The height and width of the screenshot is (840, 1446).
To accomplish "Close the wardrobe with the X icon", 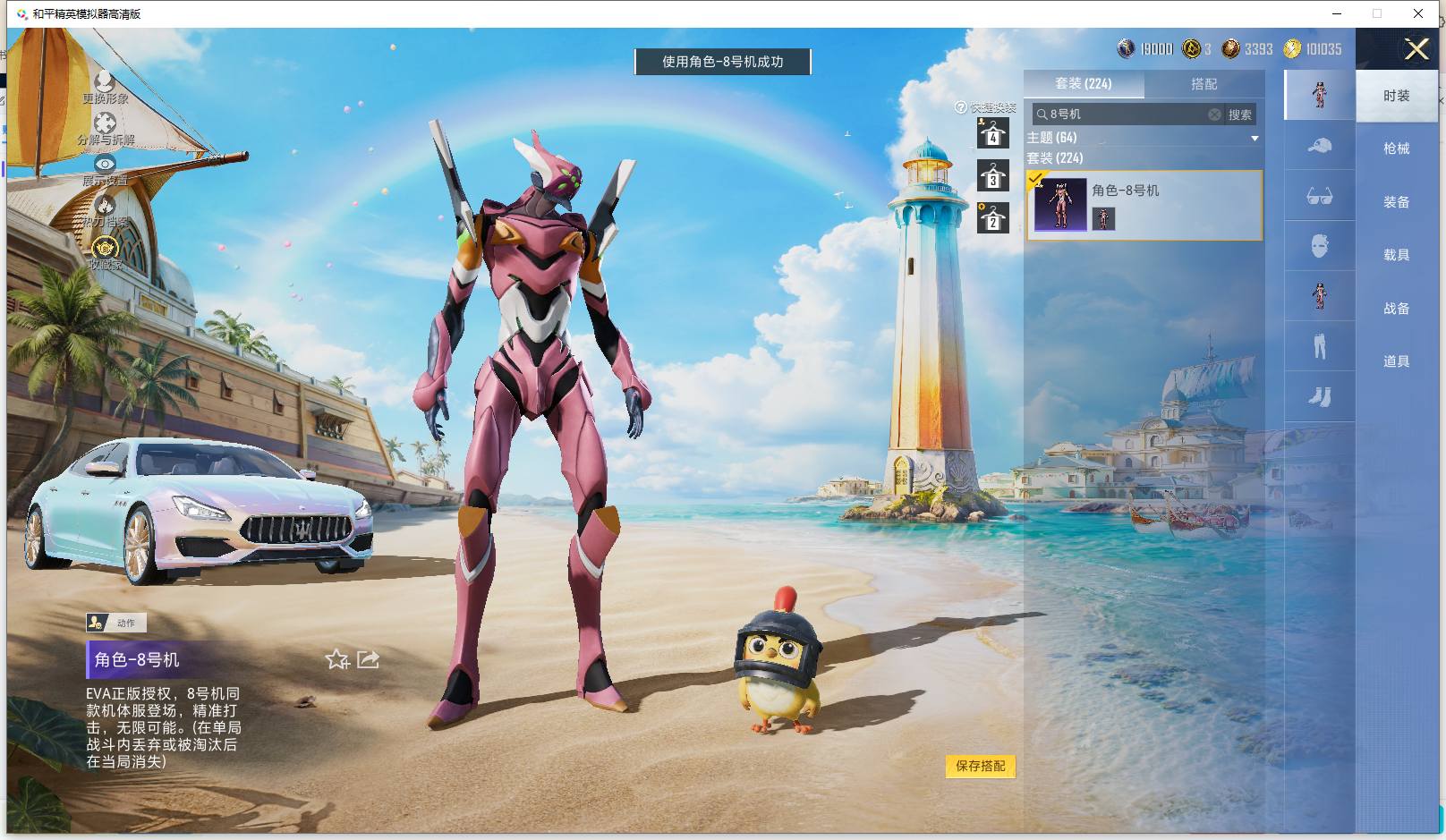I will point(1416,49).
